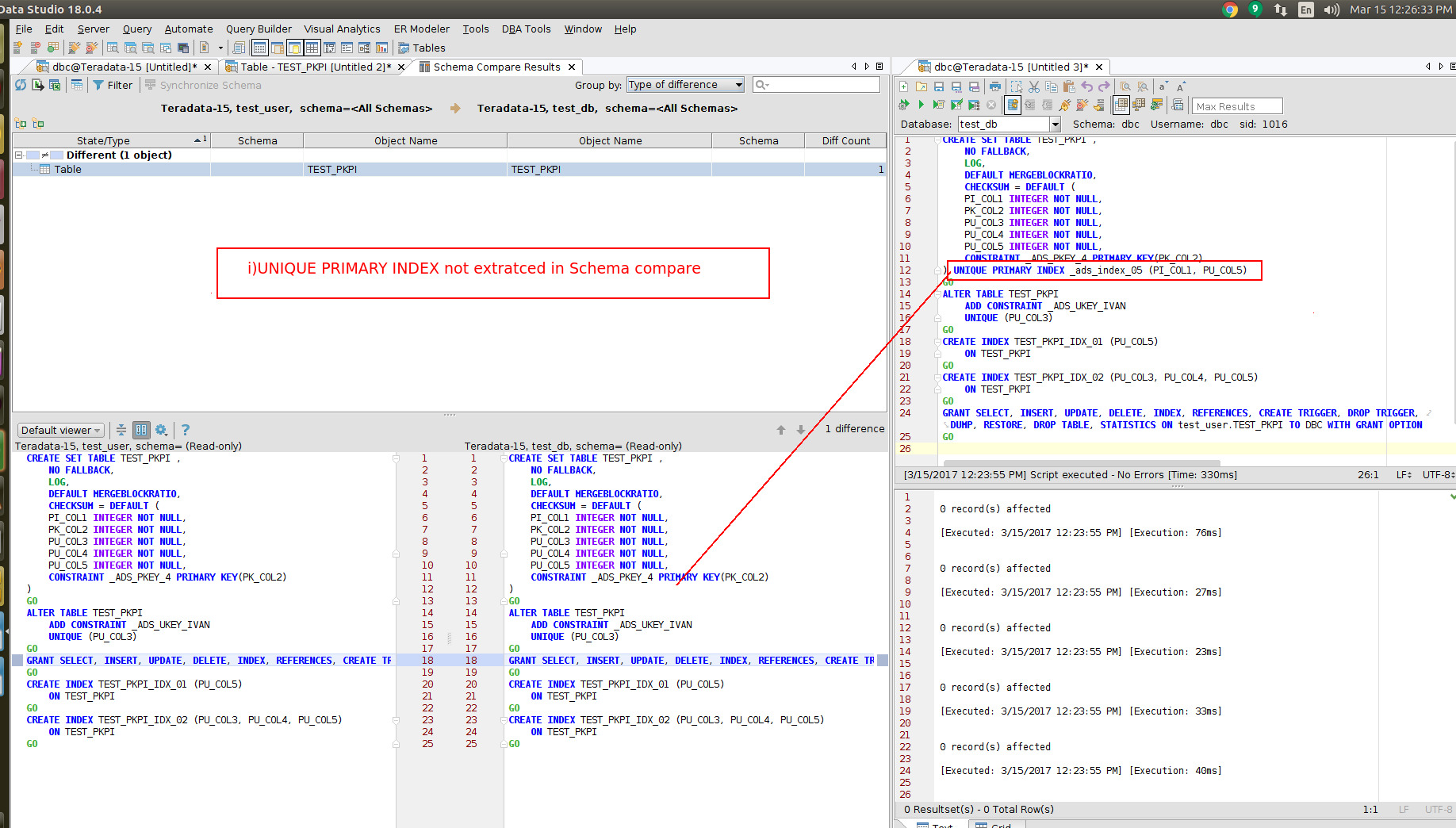Click the new script icon in SQL editor
The height and width of the screenshot is (828, 1456).
[x=904, y=86]
